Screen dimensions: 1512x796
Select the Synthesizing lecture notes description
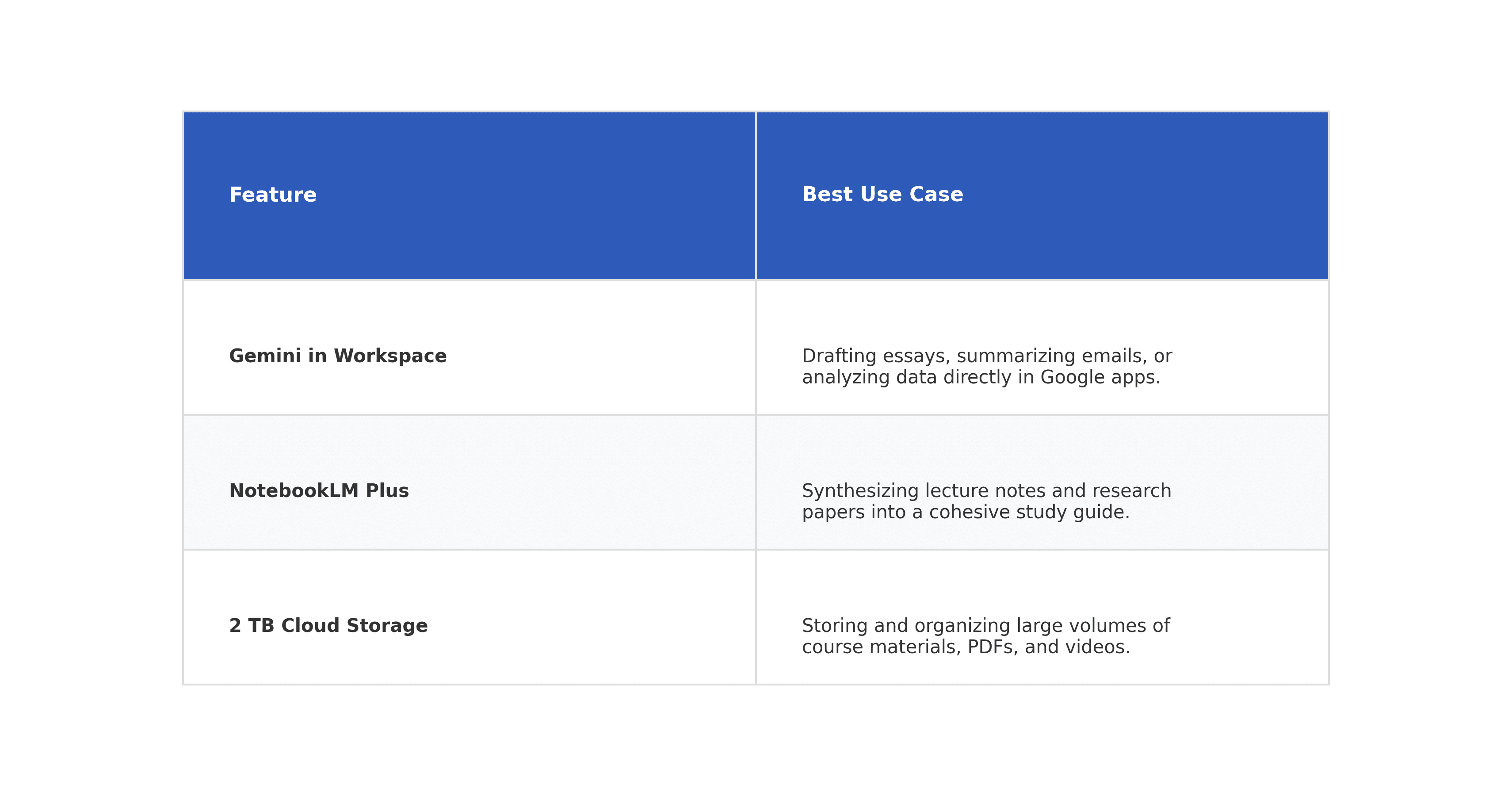click(x=986, y=501)
